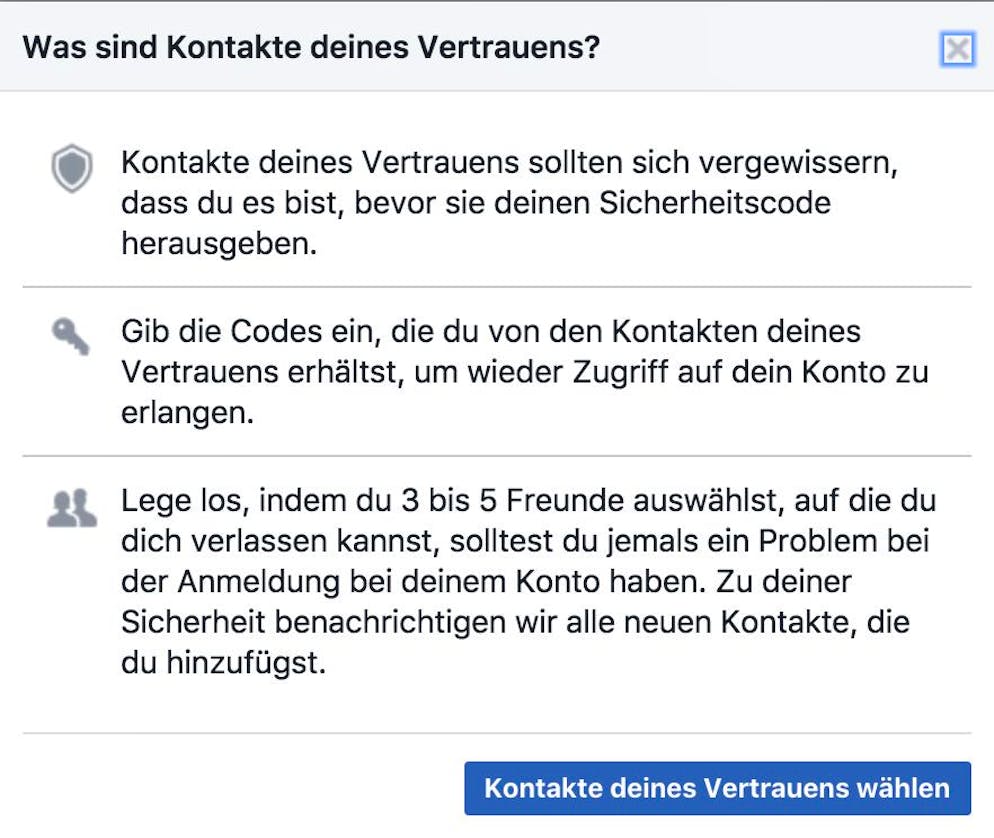Choose Kontakte deines Vertrauens wählen button
The image size is (994, 838).
click(x=718, y=788)
